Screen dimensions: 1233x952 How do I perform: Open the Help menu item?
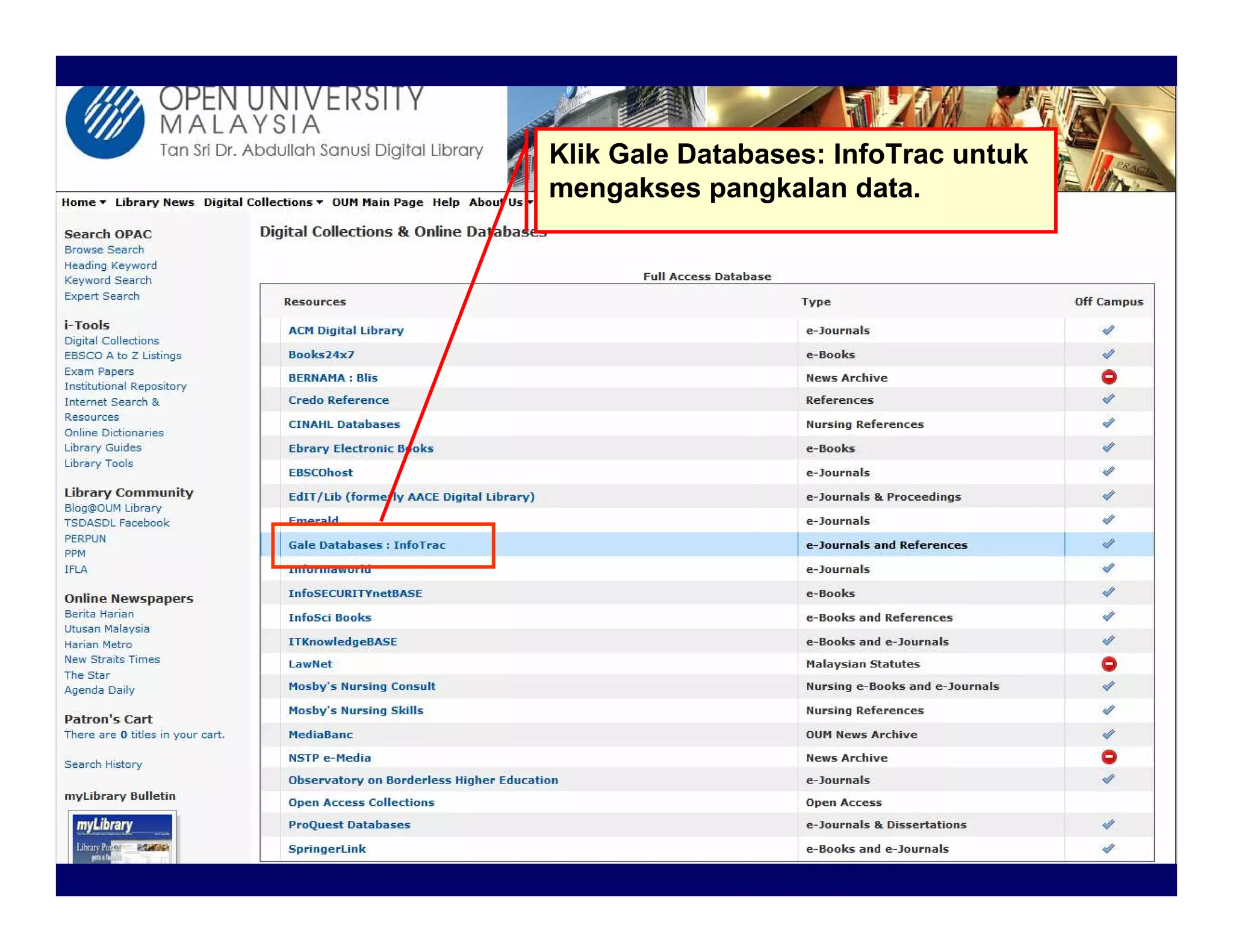pyautogui.click(x=446, y=202)
